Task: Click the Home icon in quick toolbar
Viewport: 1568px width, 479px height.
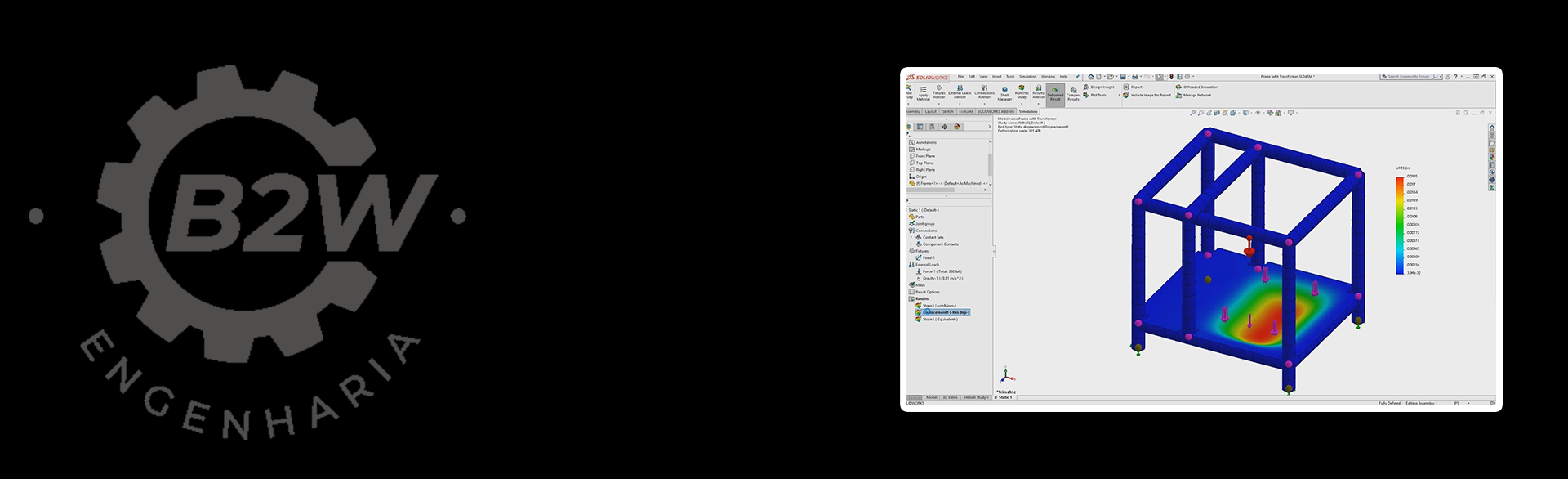Action: [x=1091, y=77]
